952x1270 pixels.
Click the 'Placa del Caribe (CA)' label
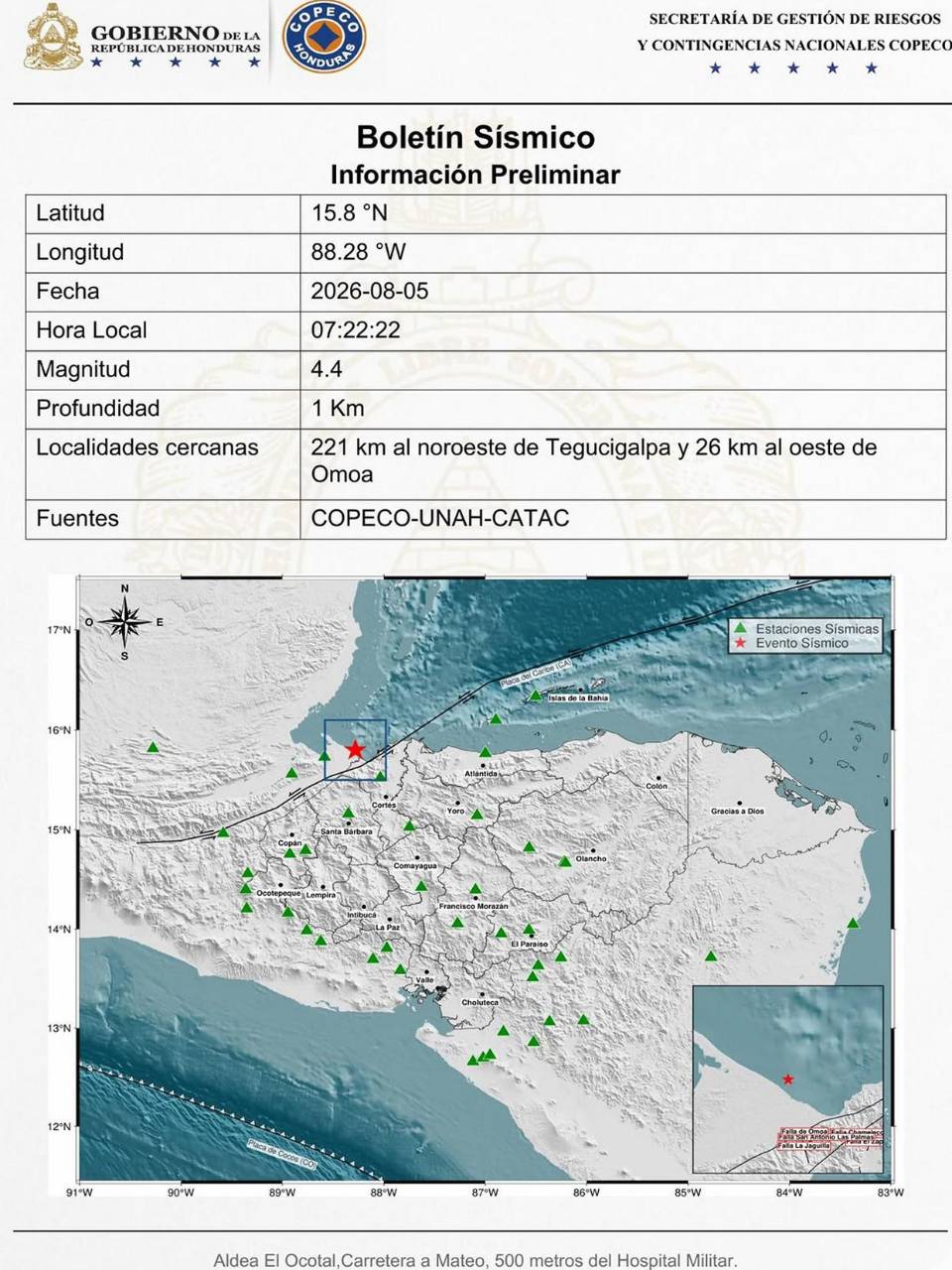(x=536, y=672)
